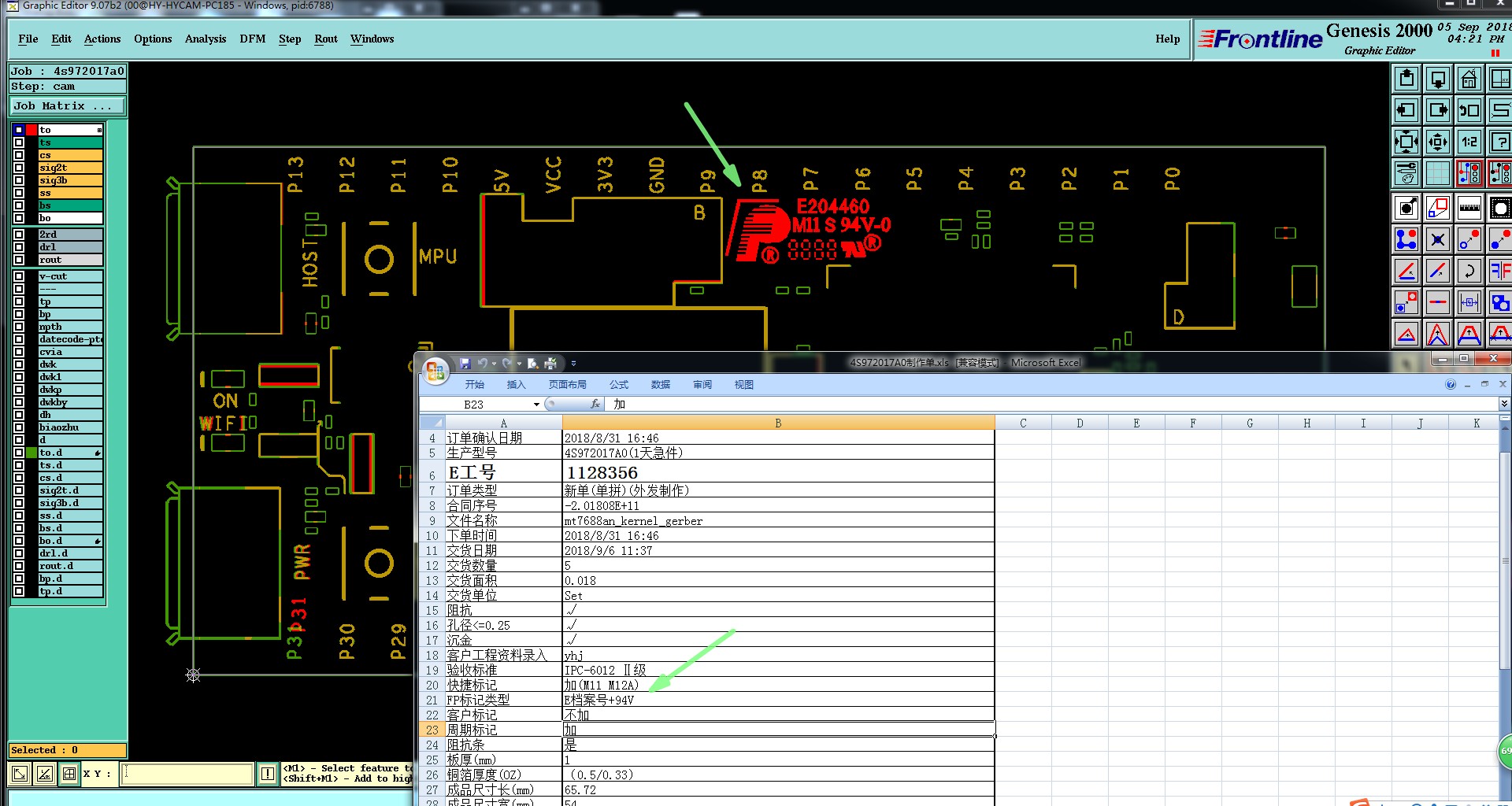Toggle the grid display icon
The width and height of the screenshot is (1512, 806).
pos(1438,173)
